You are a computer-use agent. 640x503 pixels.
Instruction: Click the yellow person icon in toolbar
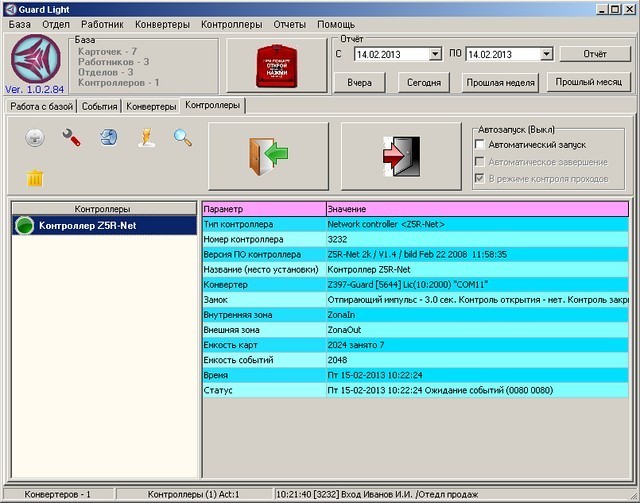(x=145, y=139)
